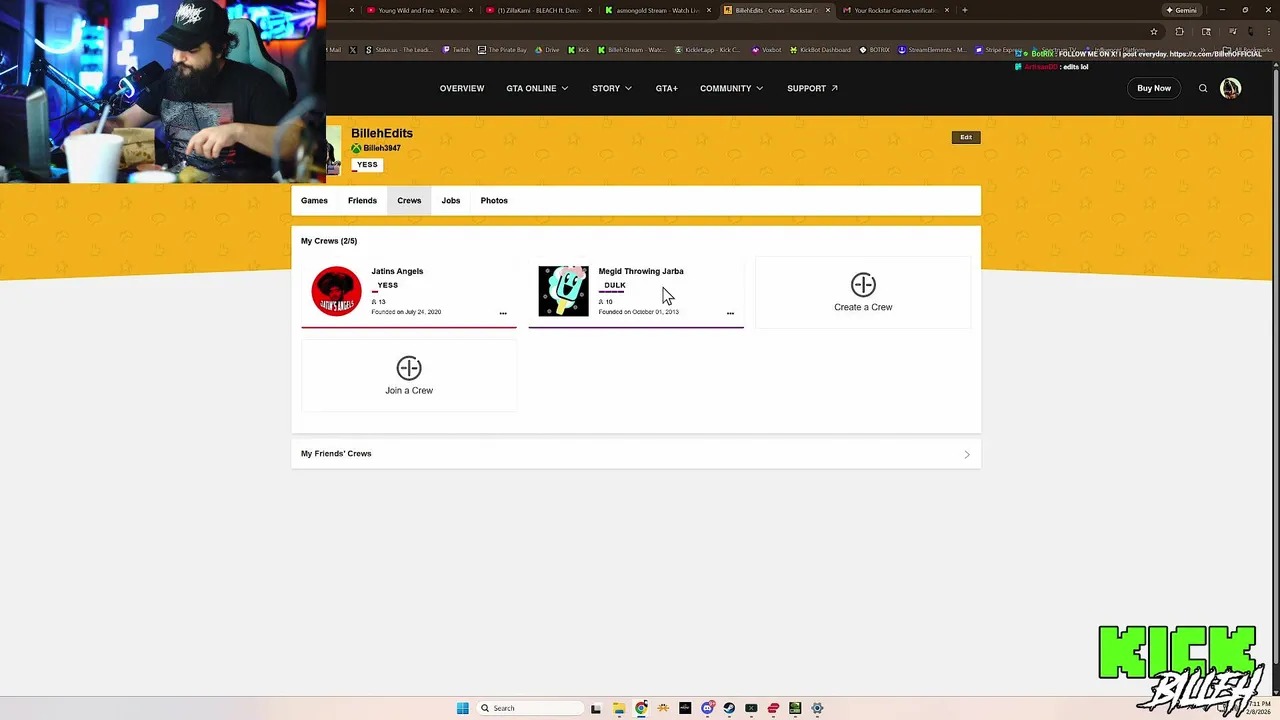Open Xbox app from taskbar
The height and width of the screenshot is (720, 1280).
click(x=751, y=708)
